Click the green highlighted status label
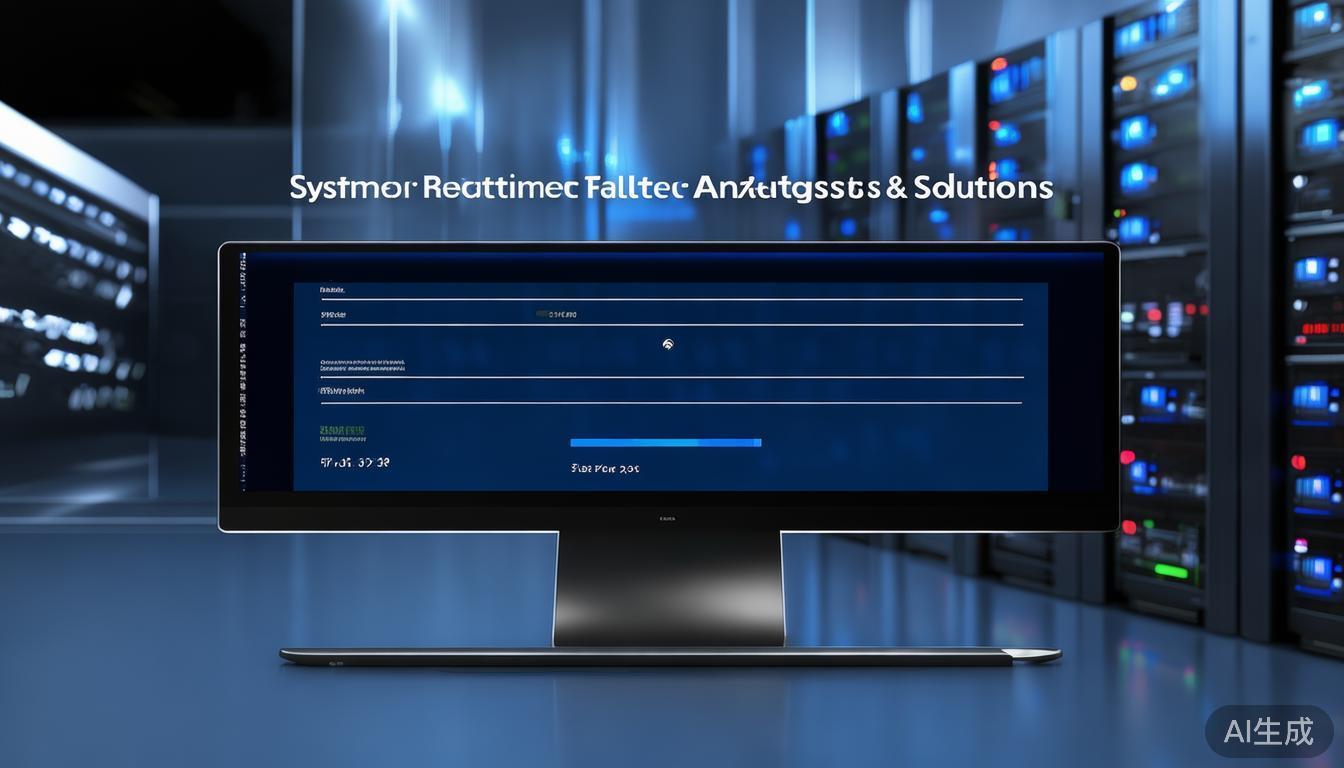The height and width of the screenshot is (768, 1344). (342, 430)
